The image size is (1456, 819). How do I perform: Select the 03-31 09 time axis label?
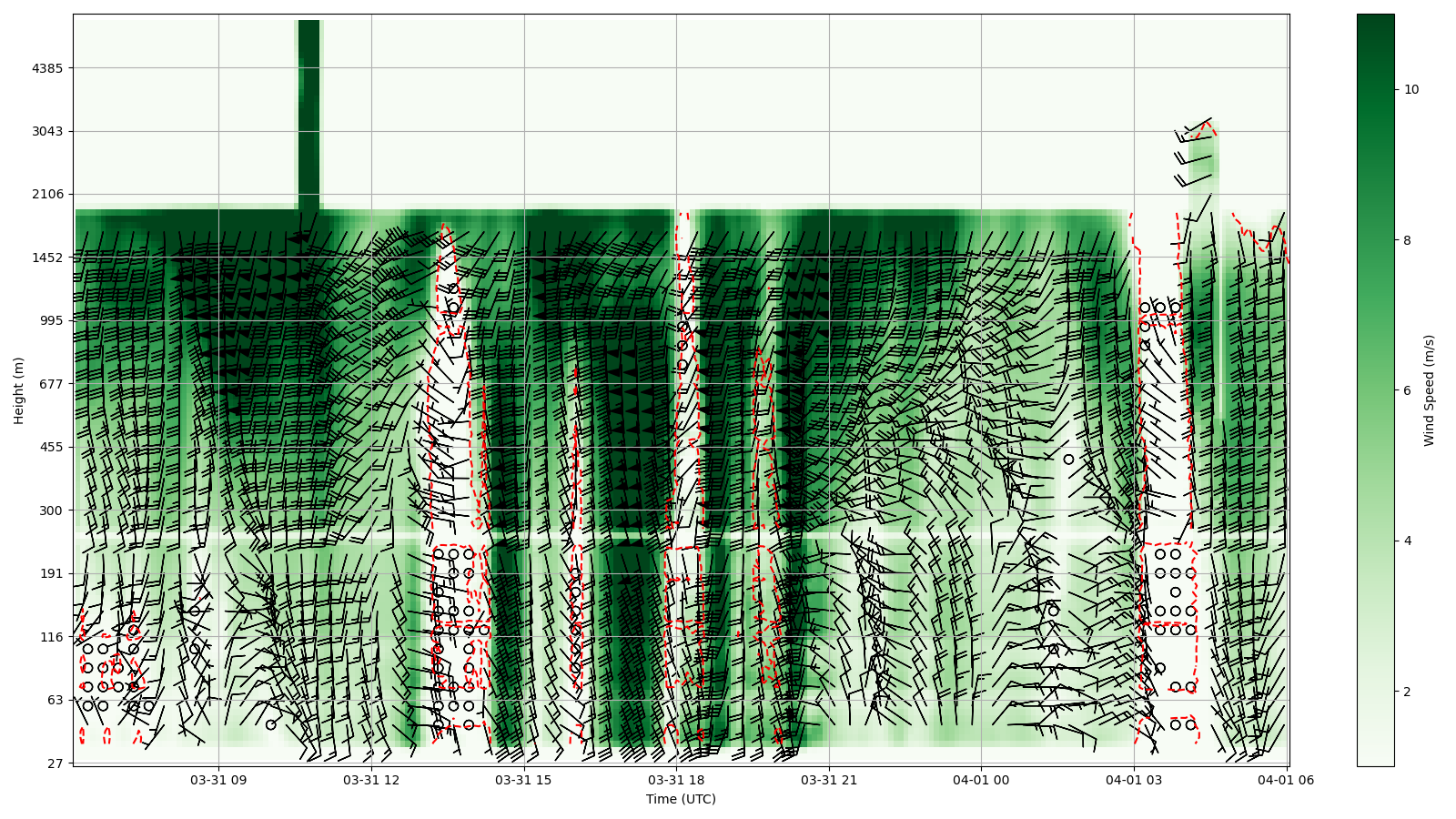218,780
